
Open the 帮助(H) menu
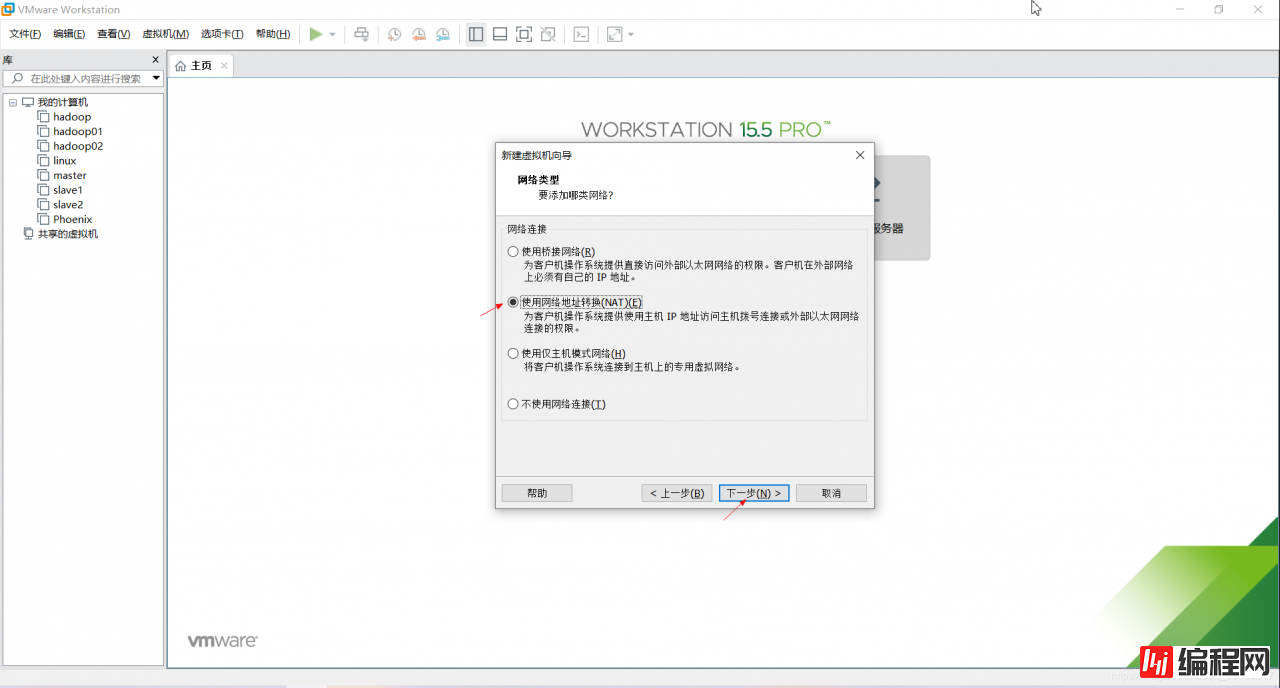coord(272,34)
